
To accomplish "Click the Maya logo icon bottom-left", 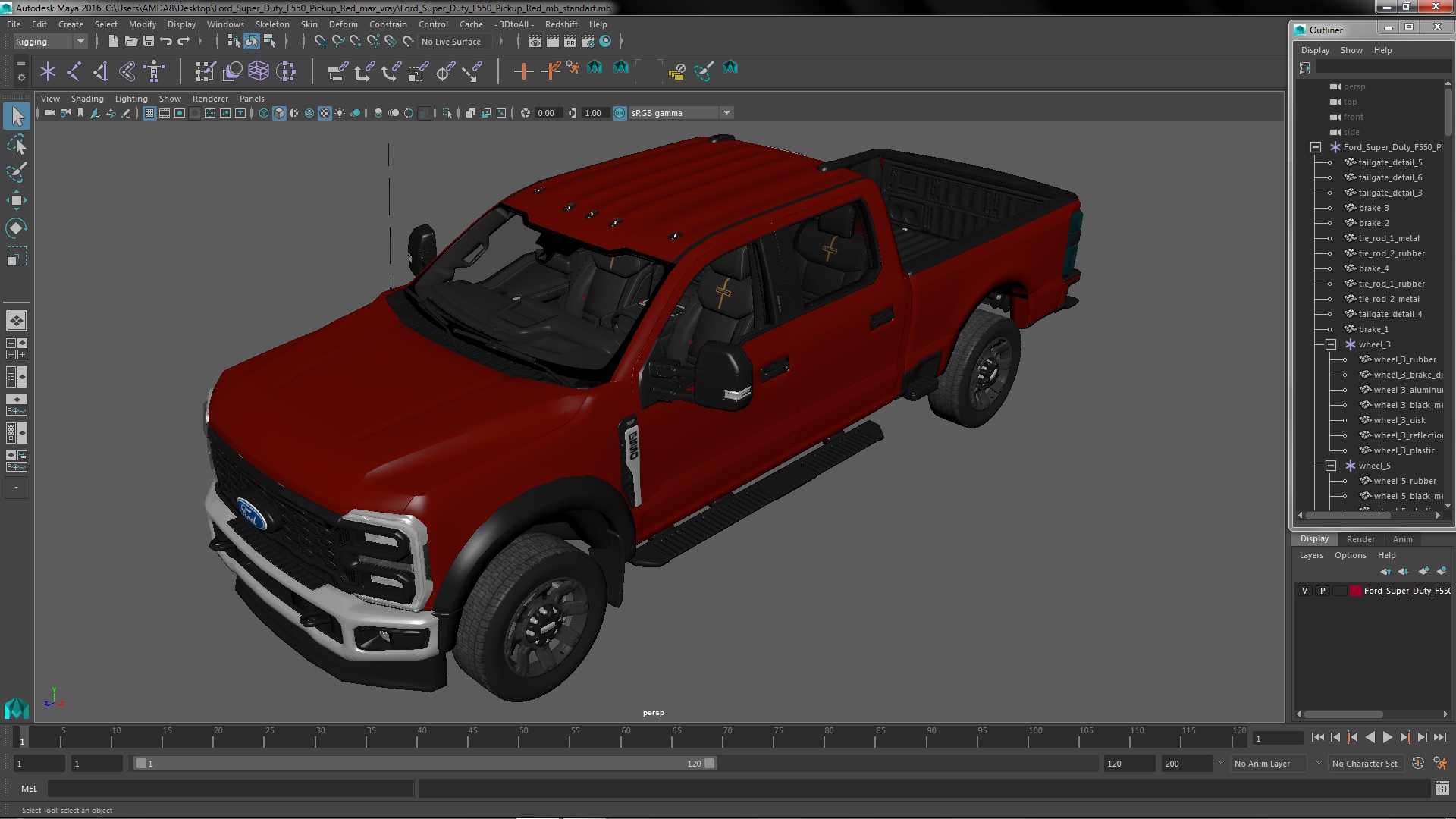I will point(16,708).
